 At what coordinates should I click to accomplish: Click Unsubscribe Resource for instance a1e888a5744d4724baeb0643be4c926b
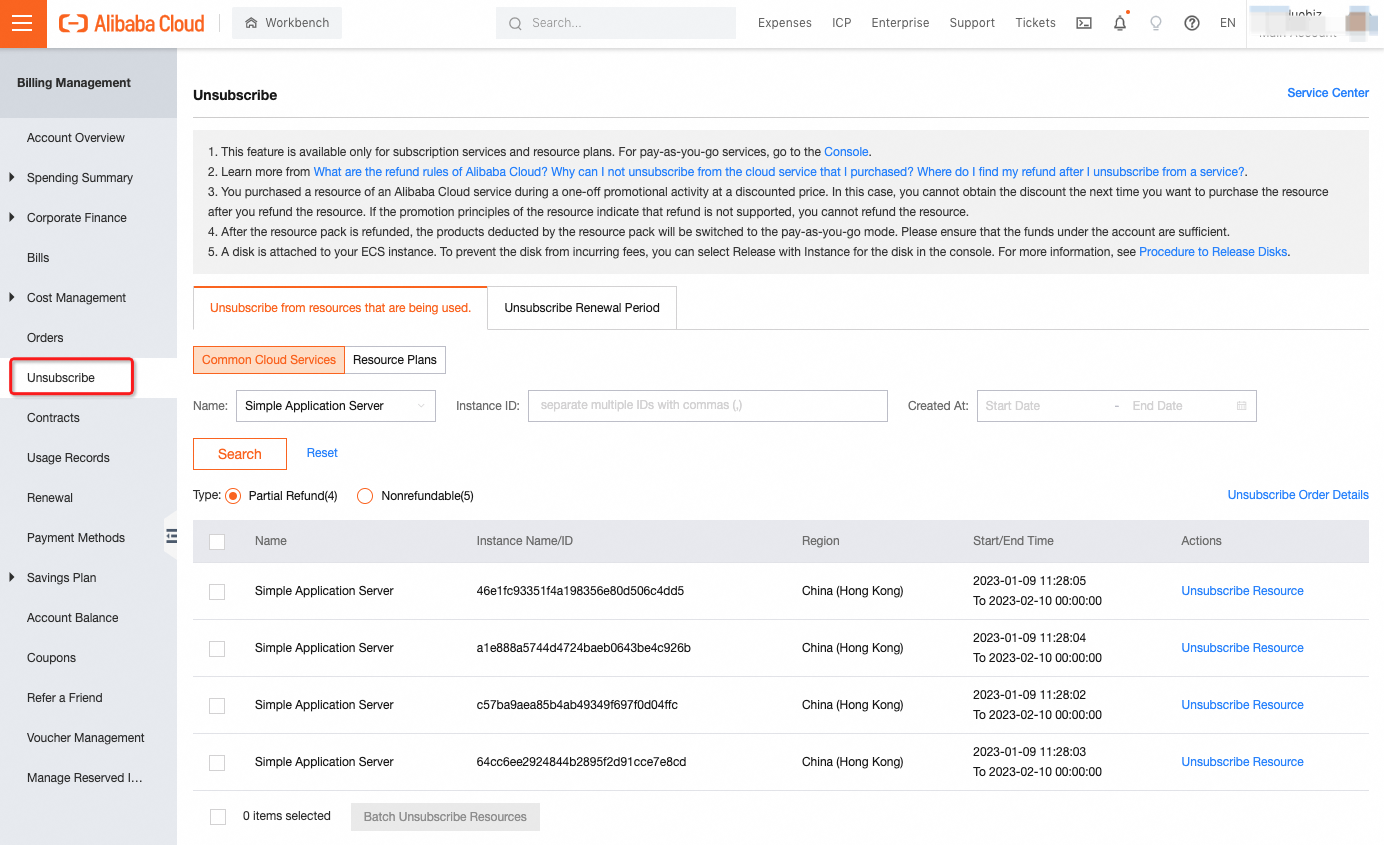(1242, 648)
